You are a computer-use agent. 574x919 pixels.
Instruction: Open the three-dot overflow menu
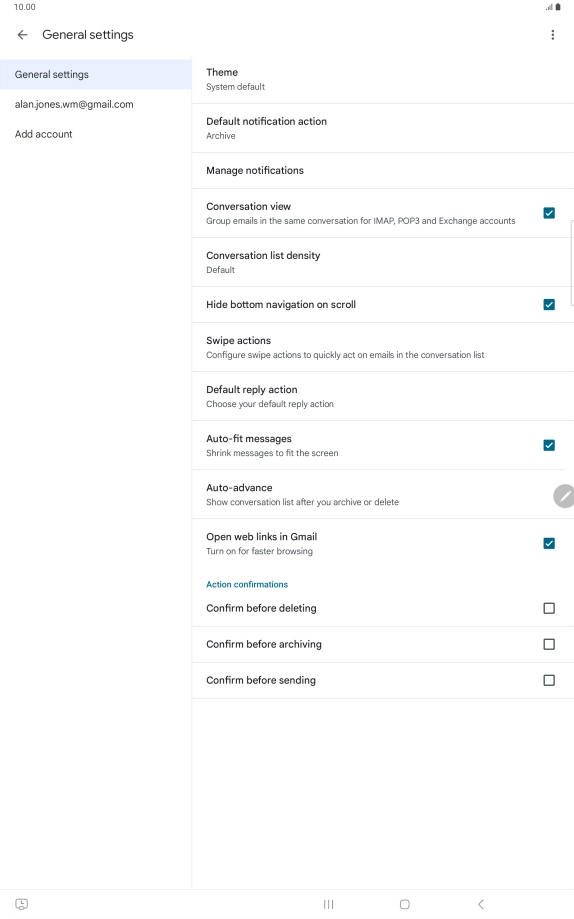(552, 35)
